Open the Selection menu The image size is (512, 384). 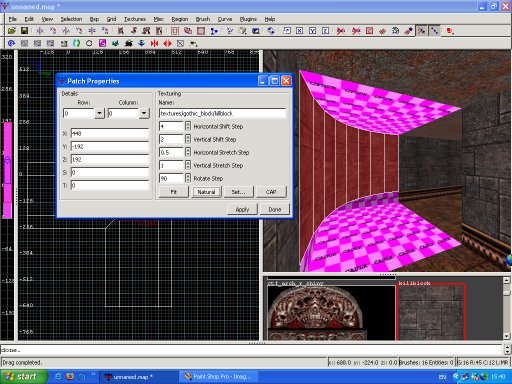71,19
